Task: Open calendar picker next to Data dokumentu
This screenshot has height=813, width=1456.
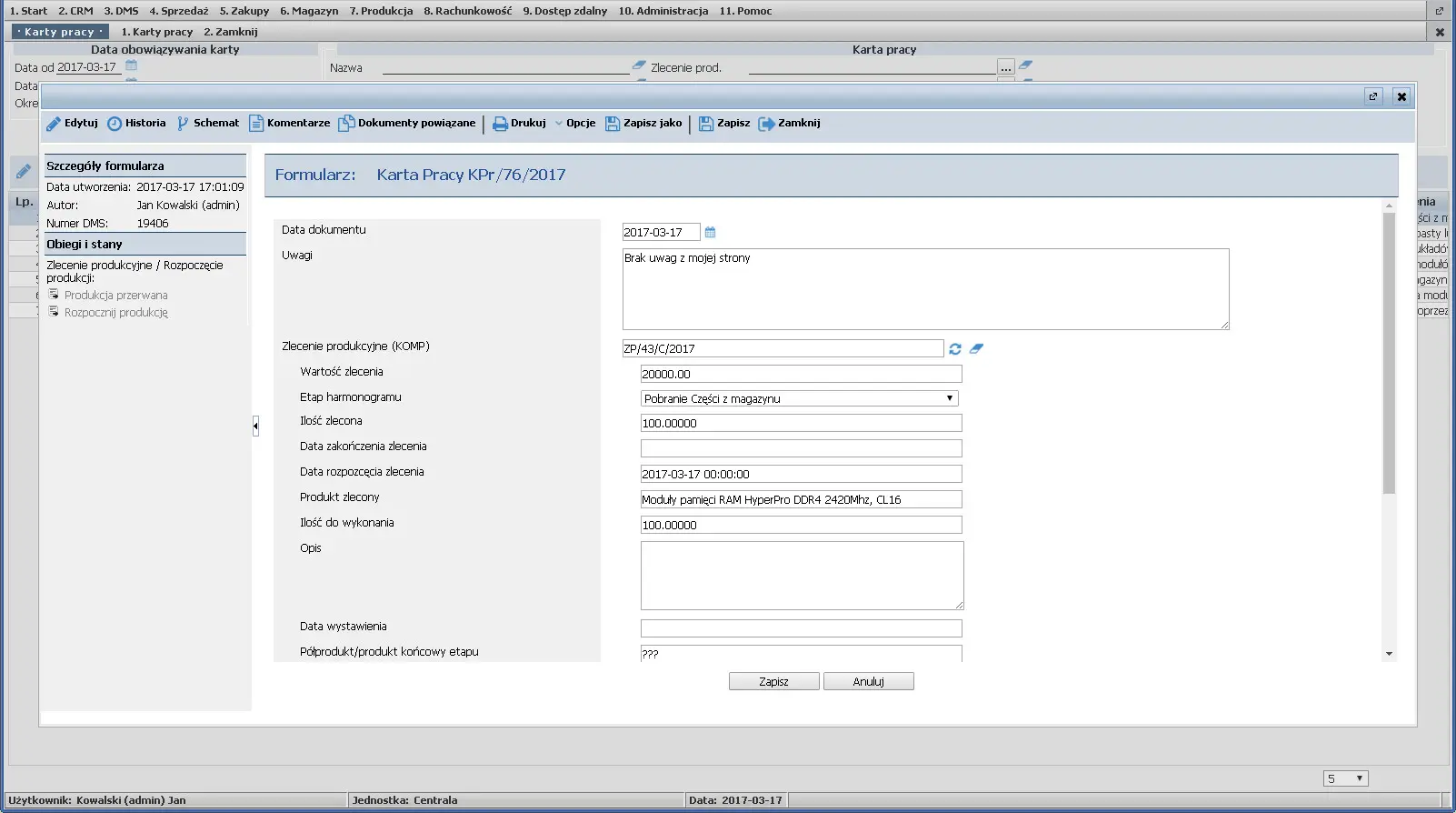Action: click(711, 233)
